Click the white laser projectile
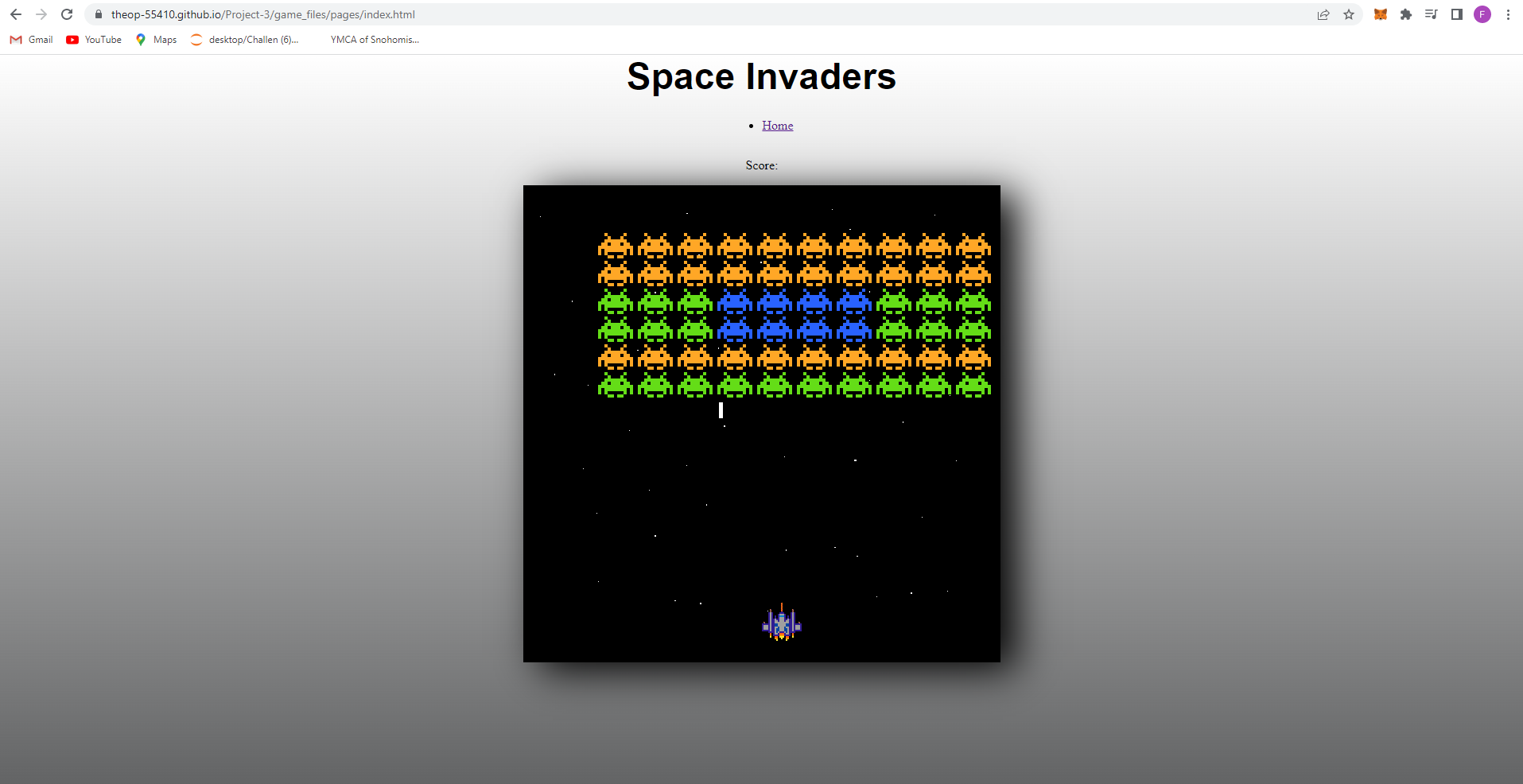This screenshot has width=1523, height=784. pos(721,410)
